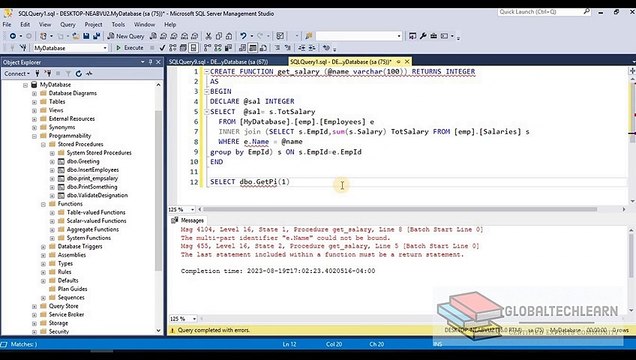Open the File menu
Viewport: 636px width, 360px height.
tap(7, 24)
